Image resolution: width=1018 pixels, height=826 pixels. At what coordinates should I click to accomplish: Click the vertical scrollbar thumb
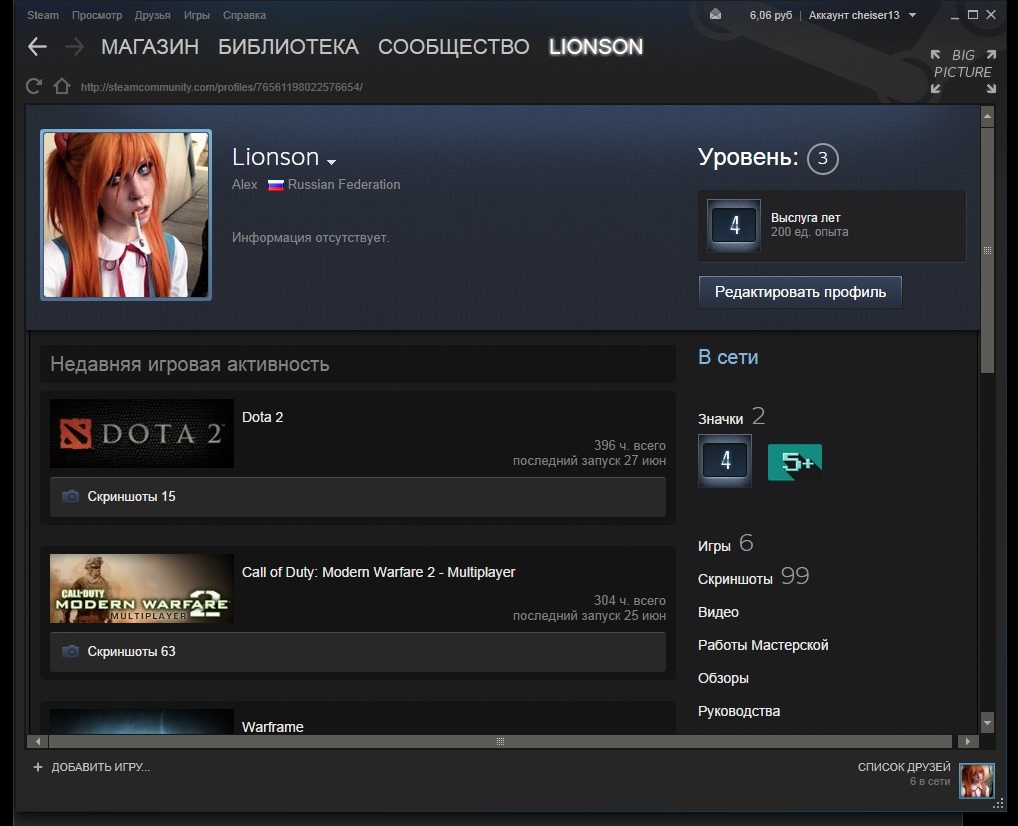coord(987,250)
